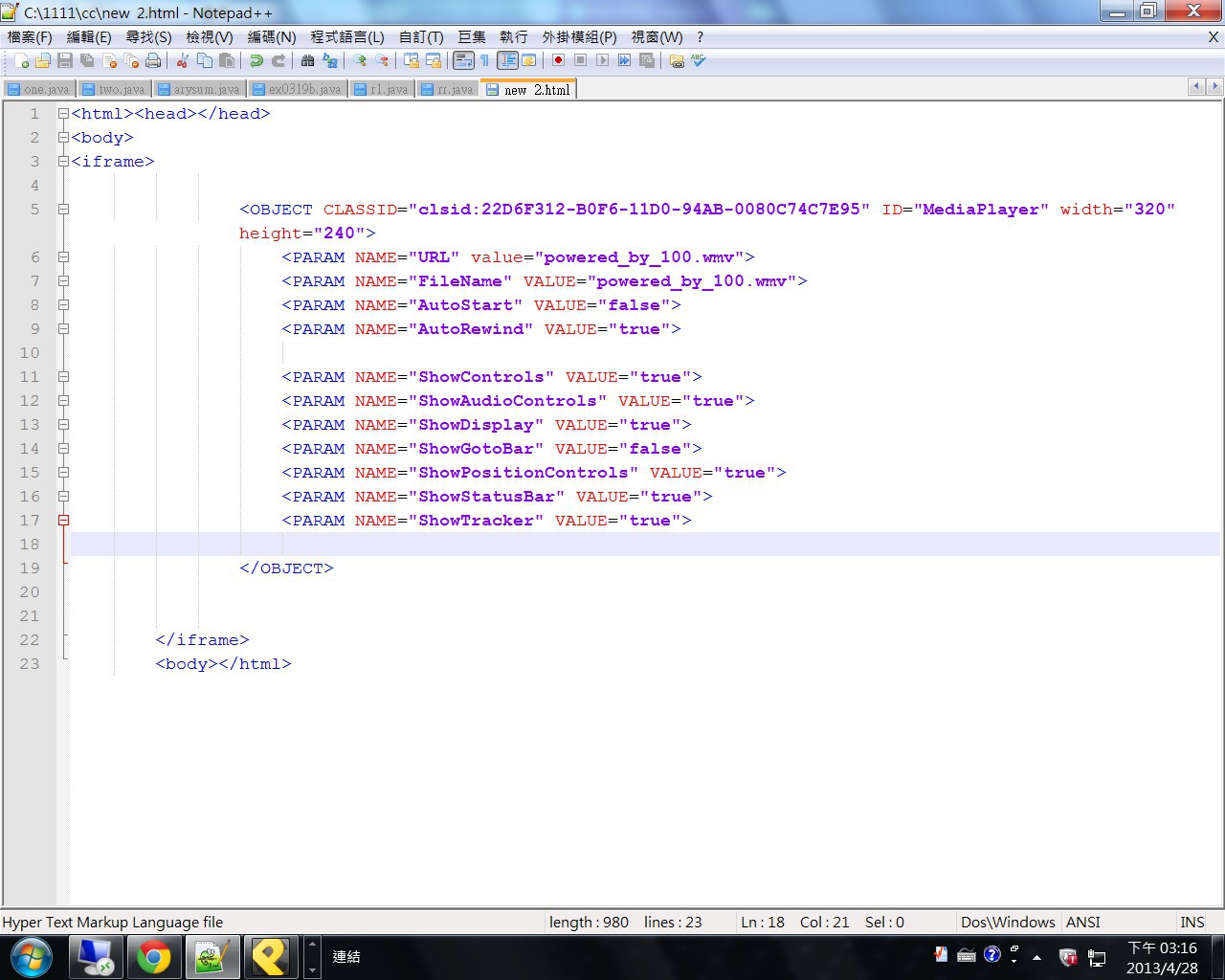Open the 編碼(N) encoding menu
This screenshot has height=980, width=1225.
pyautogui.click(x=272, y=37)
